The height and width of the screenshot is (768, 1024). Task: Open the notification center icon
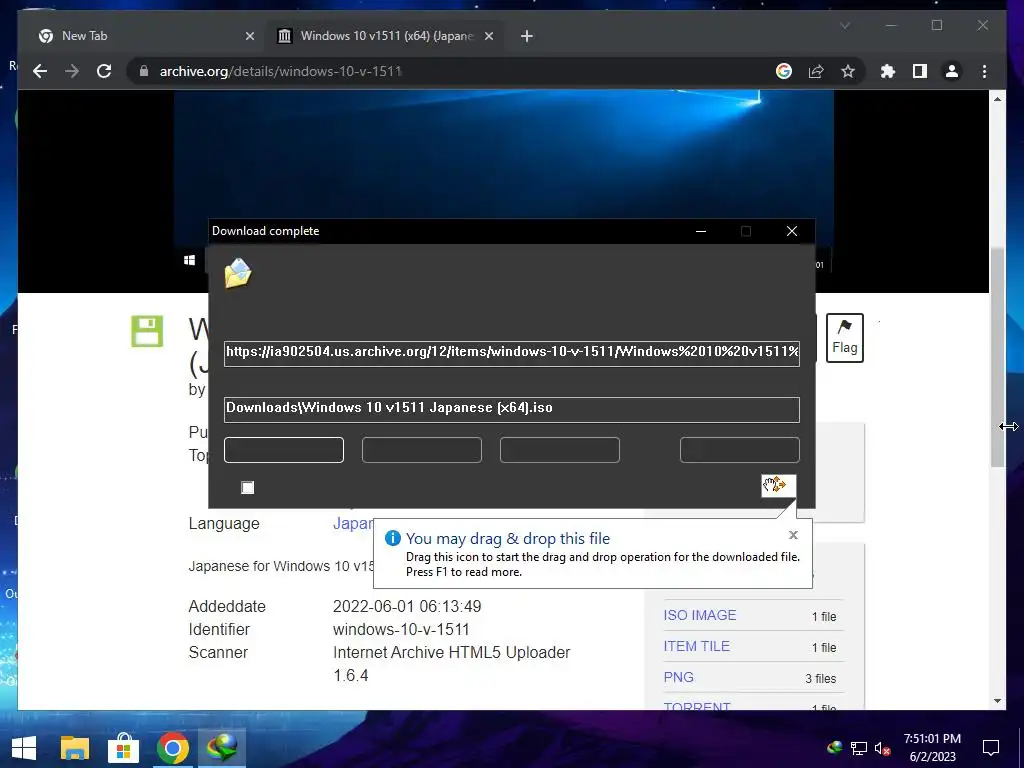[991, 748]
